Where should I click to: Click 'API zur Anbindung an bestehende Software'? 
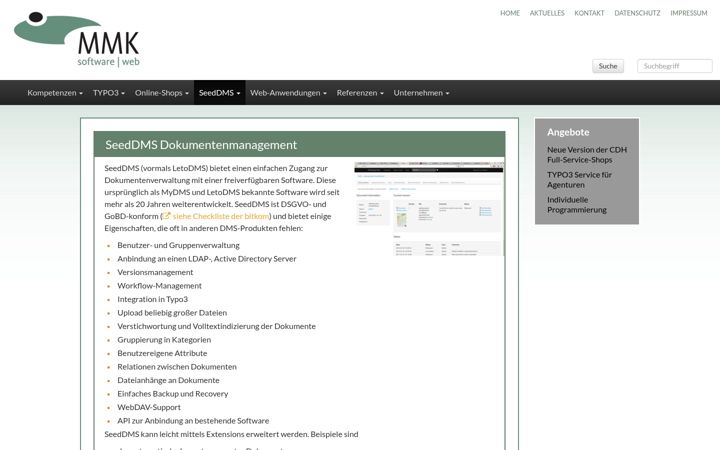(193, 421)
